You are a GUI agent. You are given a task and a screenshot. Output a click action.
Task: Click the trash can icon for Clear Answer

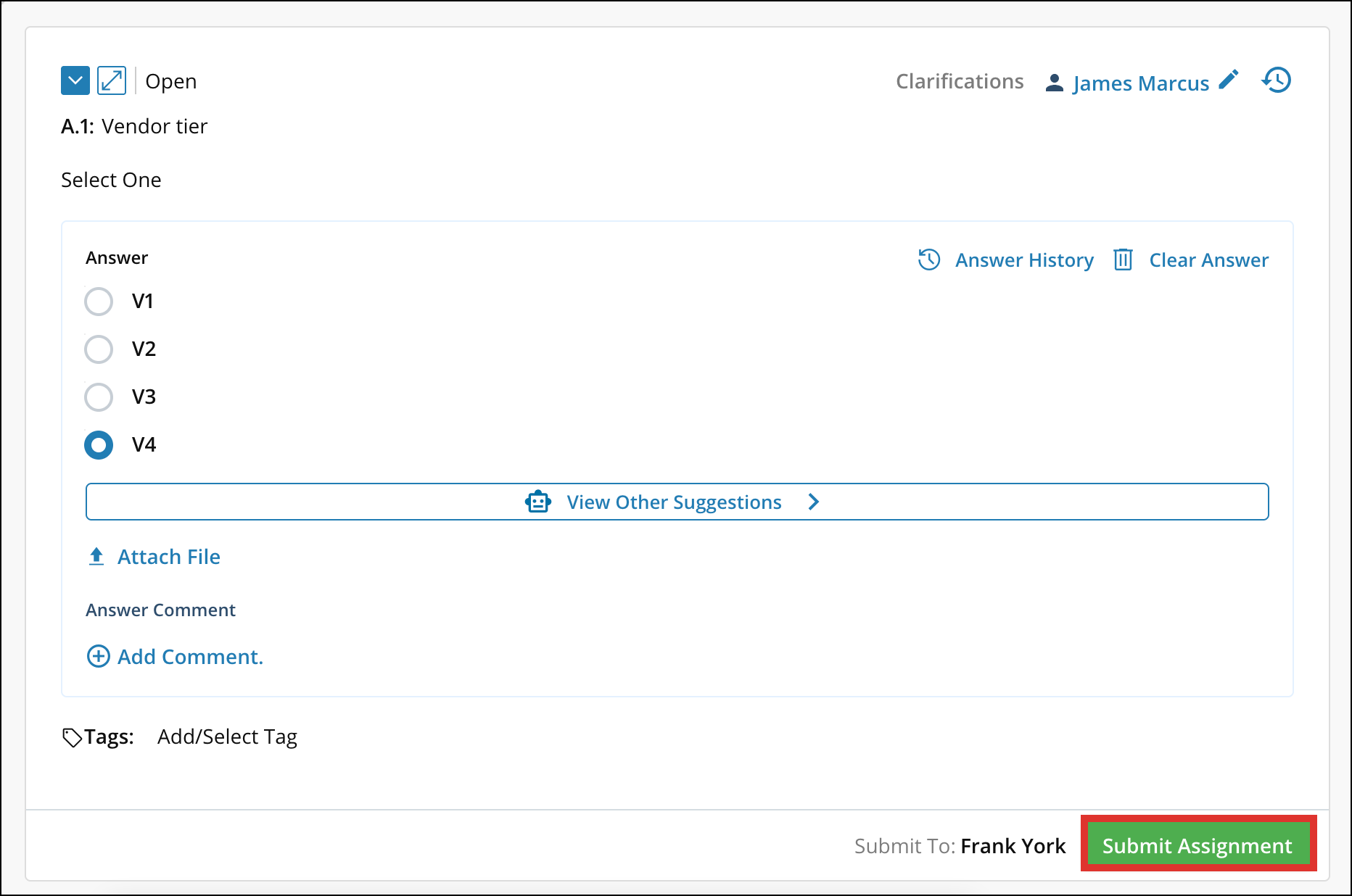pyautogui.click(x=1123, y=260)
